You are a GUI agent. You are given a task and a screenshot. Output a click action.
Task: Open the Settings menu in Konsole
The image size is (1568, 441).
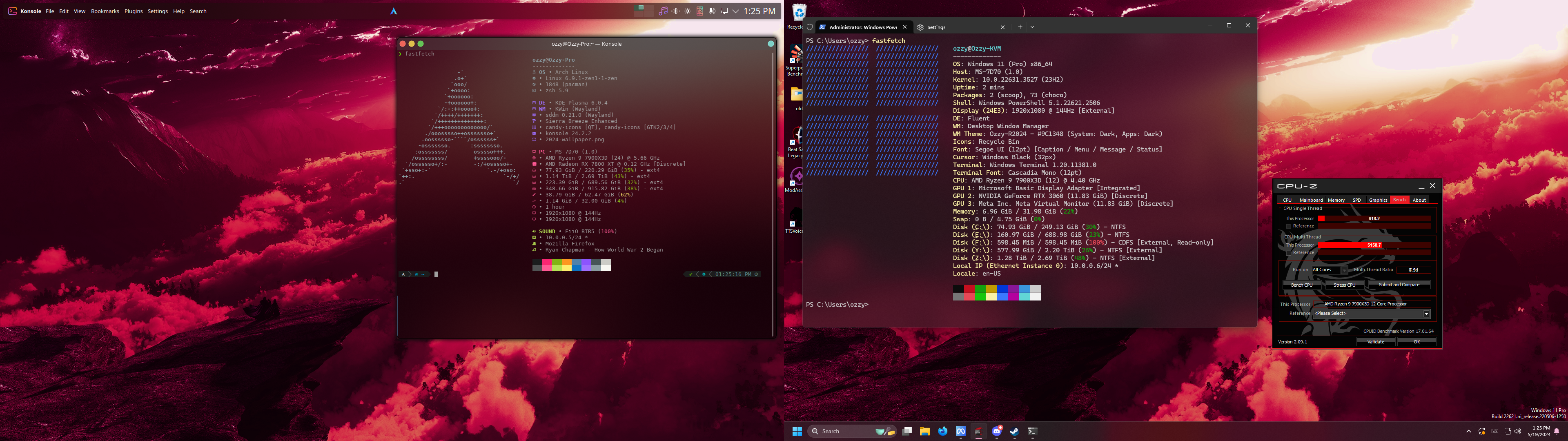158,11
